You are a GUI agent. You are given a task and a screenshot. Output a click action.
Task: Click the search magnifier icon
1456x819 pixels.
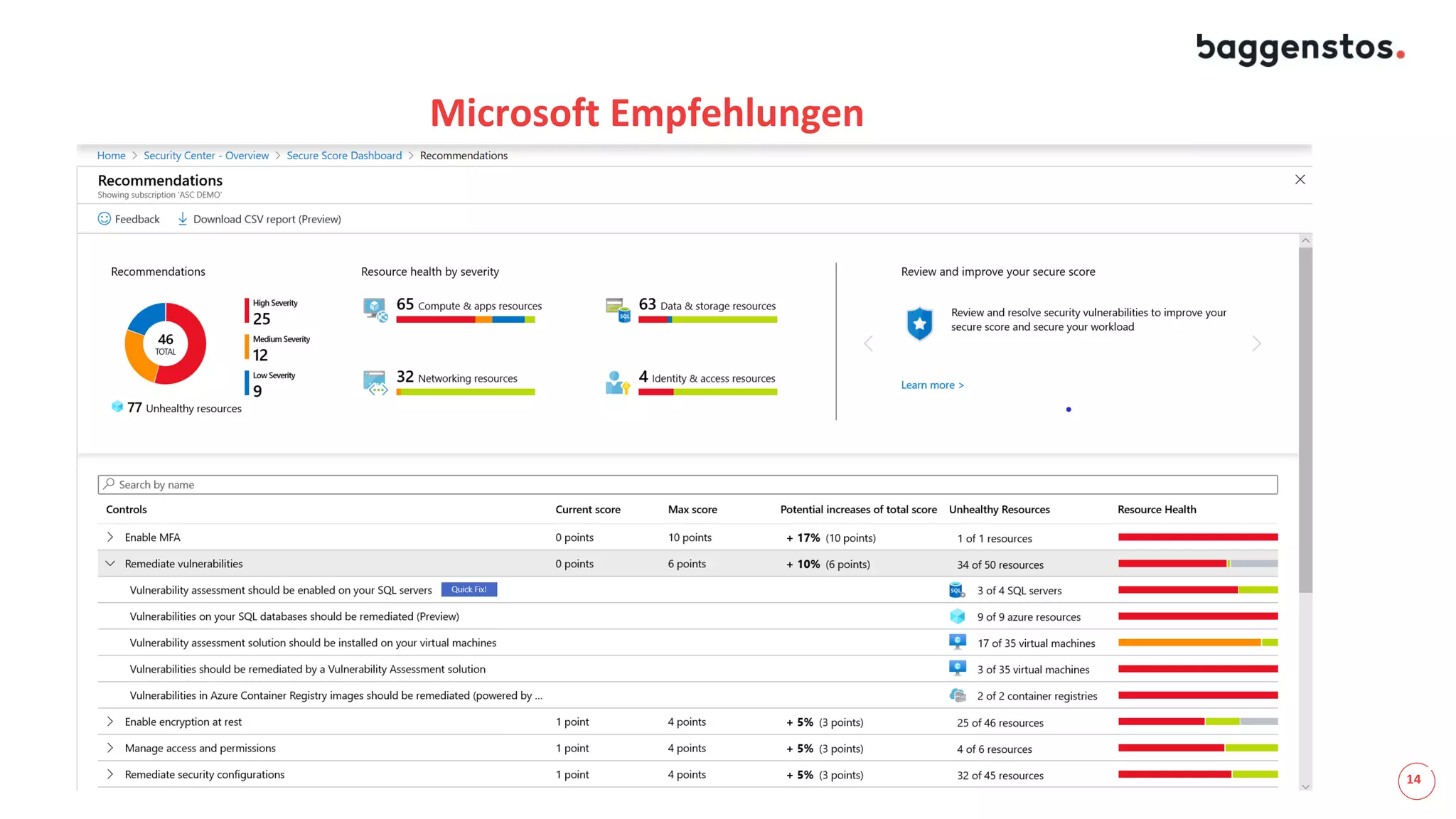tap(109, 483)
